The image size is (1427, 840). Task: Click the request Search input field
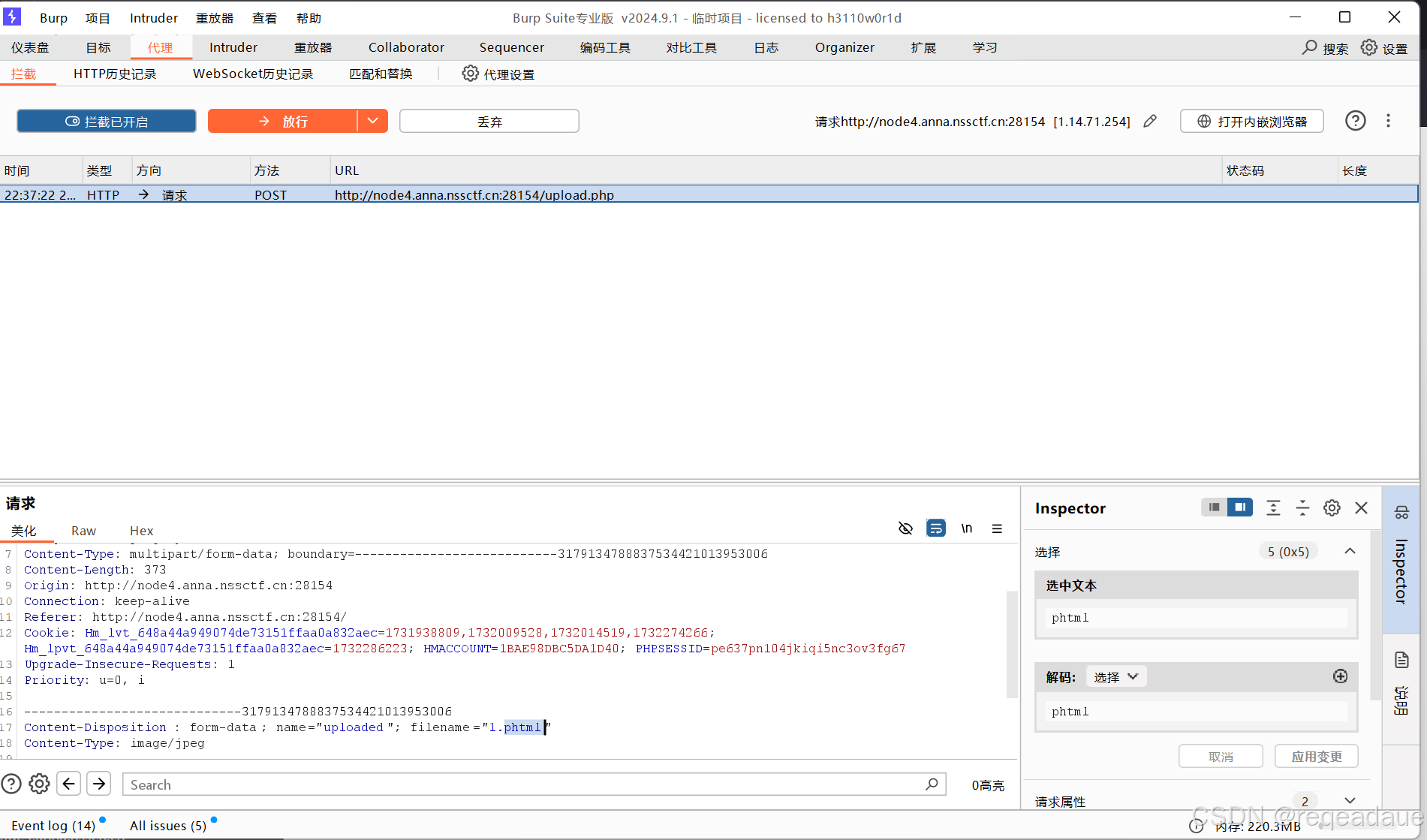[534, 784]
